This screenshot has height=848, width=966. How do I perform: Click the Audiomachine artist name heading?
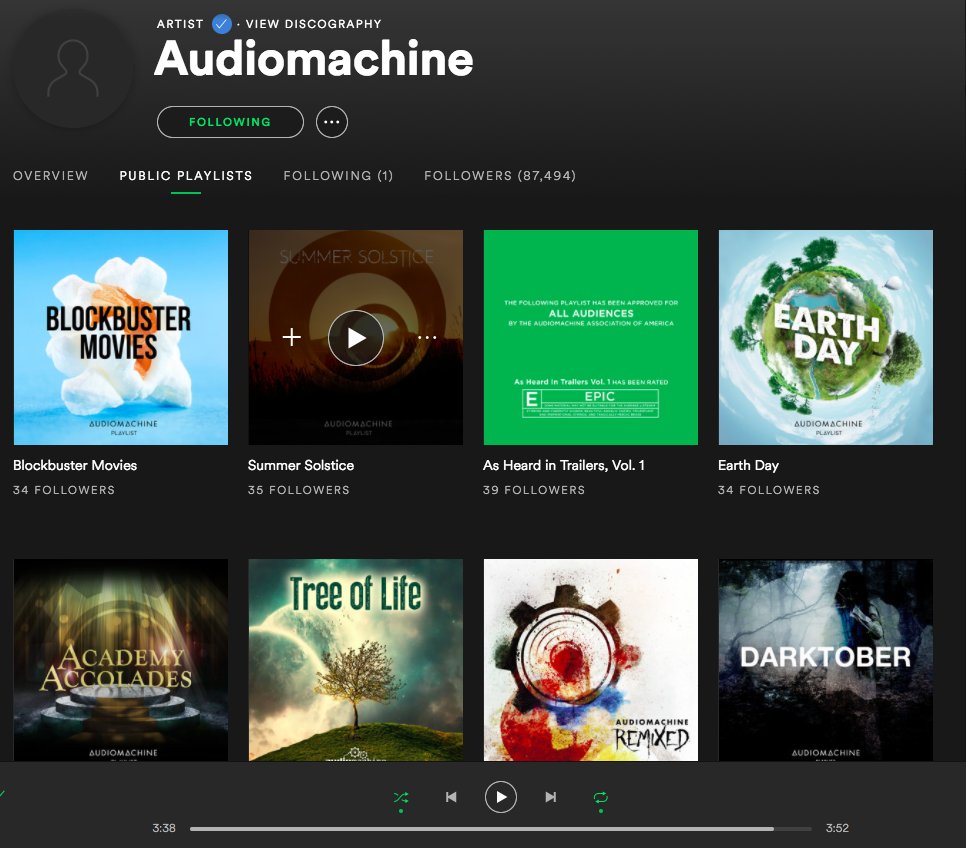(314, 59)
